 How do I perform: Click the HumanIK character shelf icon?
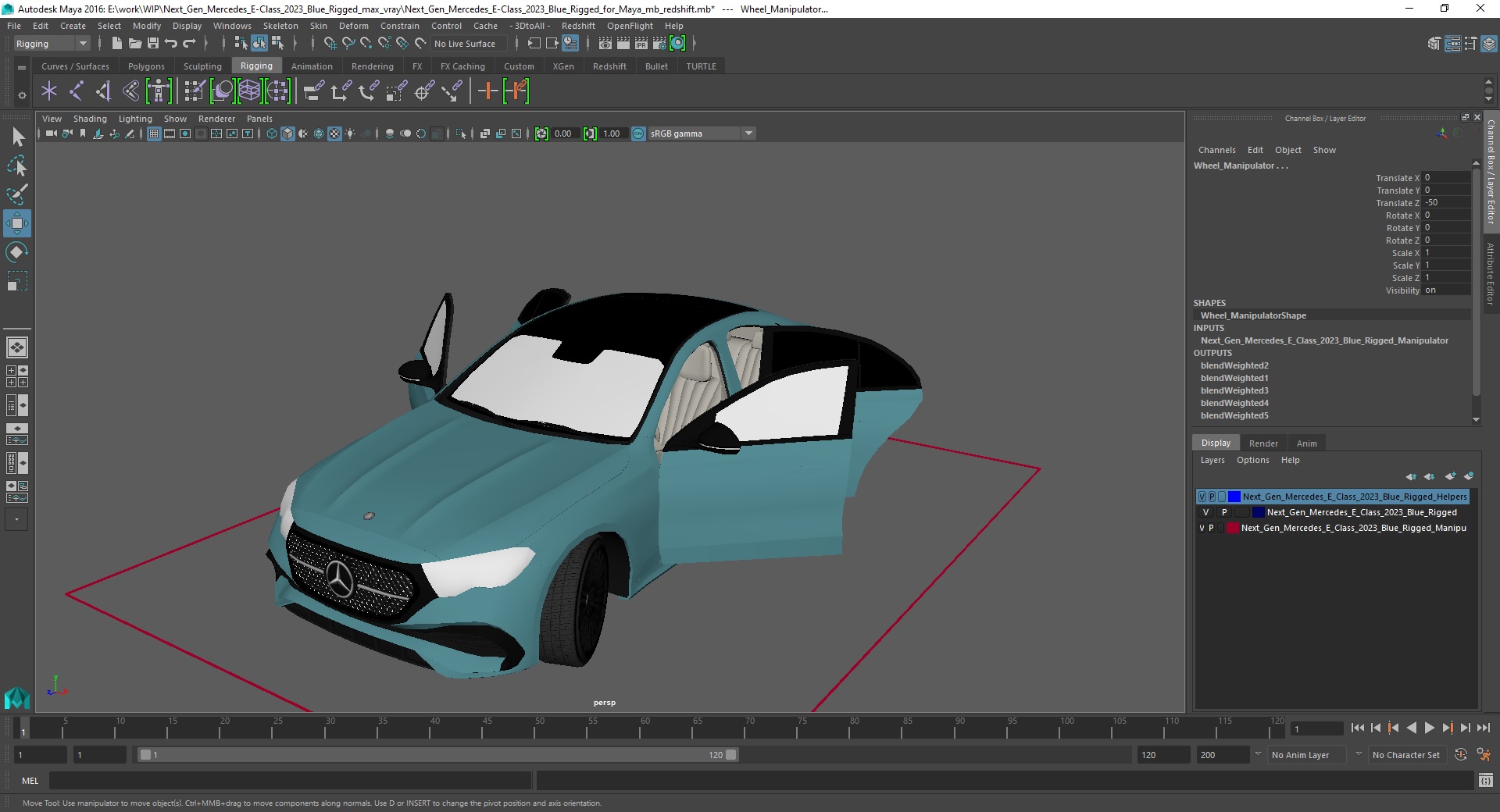[159, 91]
